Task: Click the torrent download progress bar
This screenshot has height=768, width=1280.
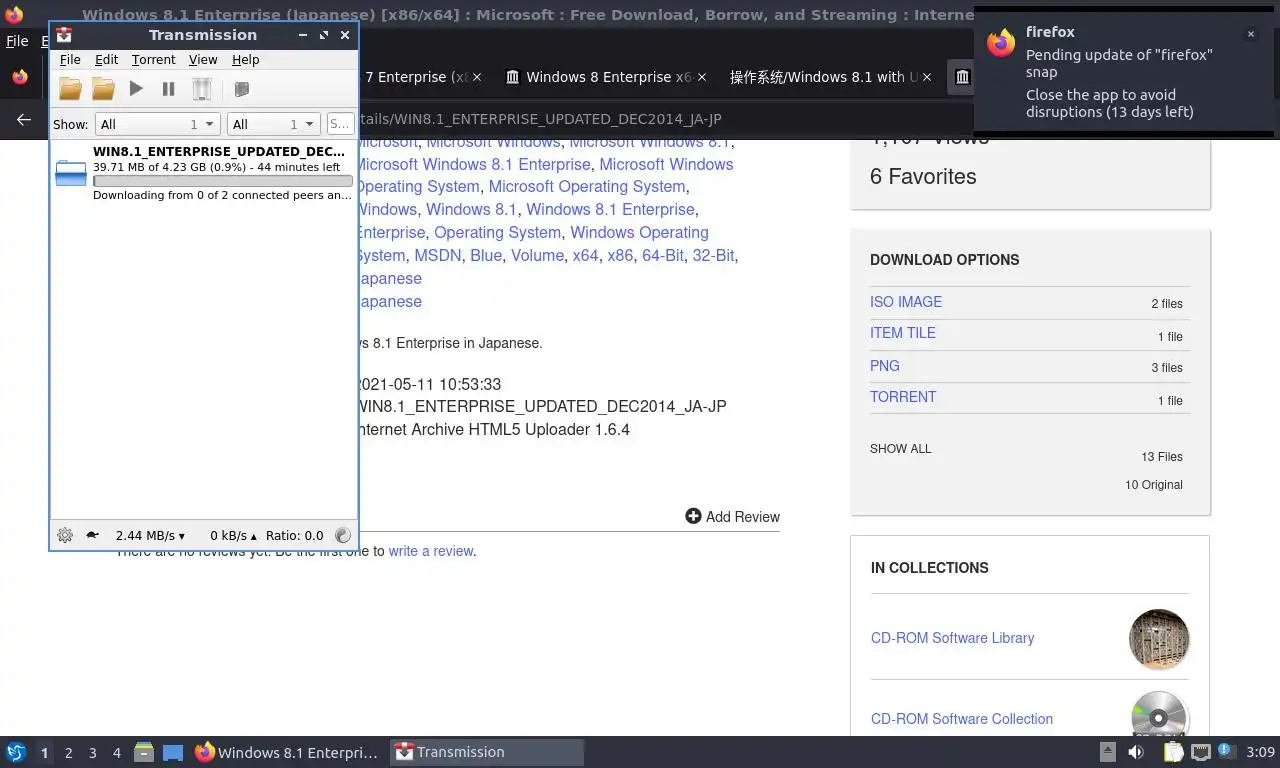Action: [x=223, y=182]
